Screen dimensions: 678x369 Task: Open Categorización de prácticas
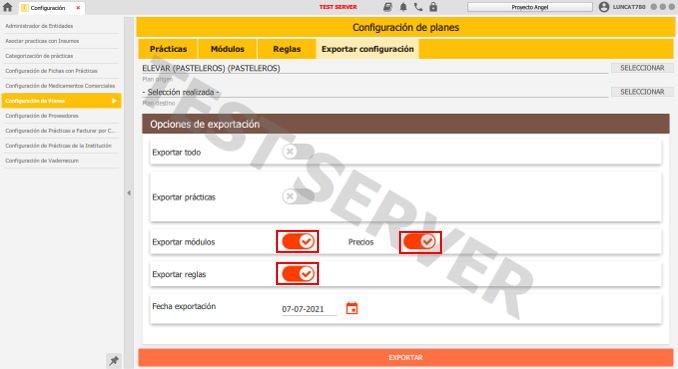coord(61,56)
